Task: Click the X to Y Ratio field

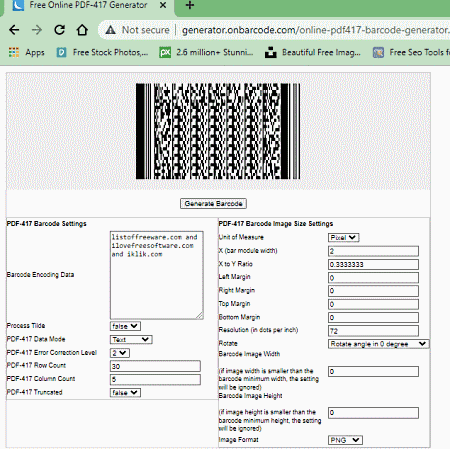Action: tap(373, 264)
